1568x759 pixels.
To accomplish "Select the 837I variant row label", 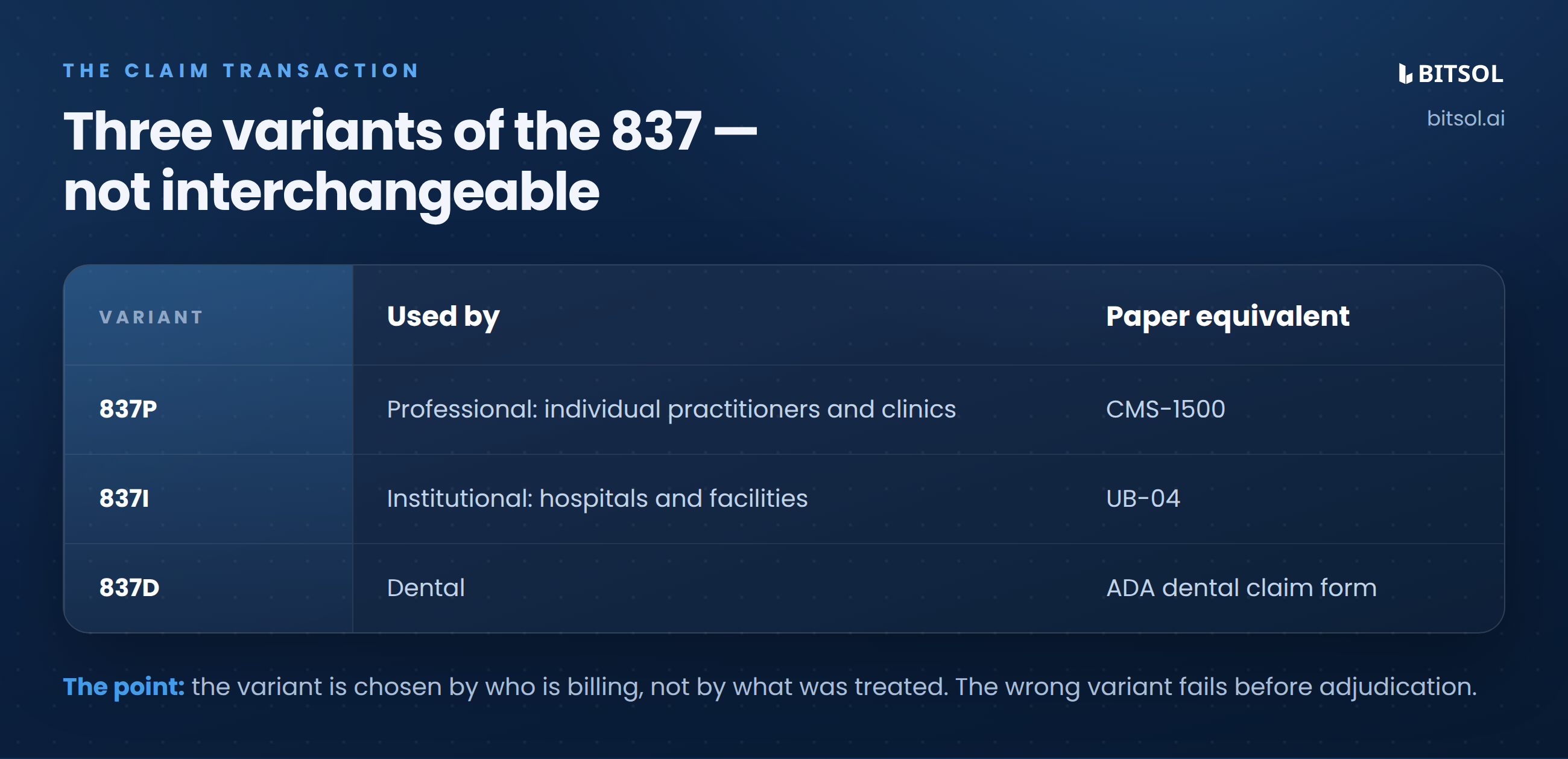I will point(124,498).
